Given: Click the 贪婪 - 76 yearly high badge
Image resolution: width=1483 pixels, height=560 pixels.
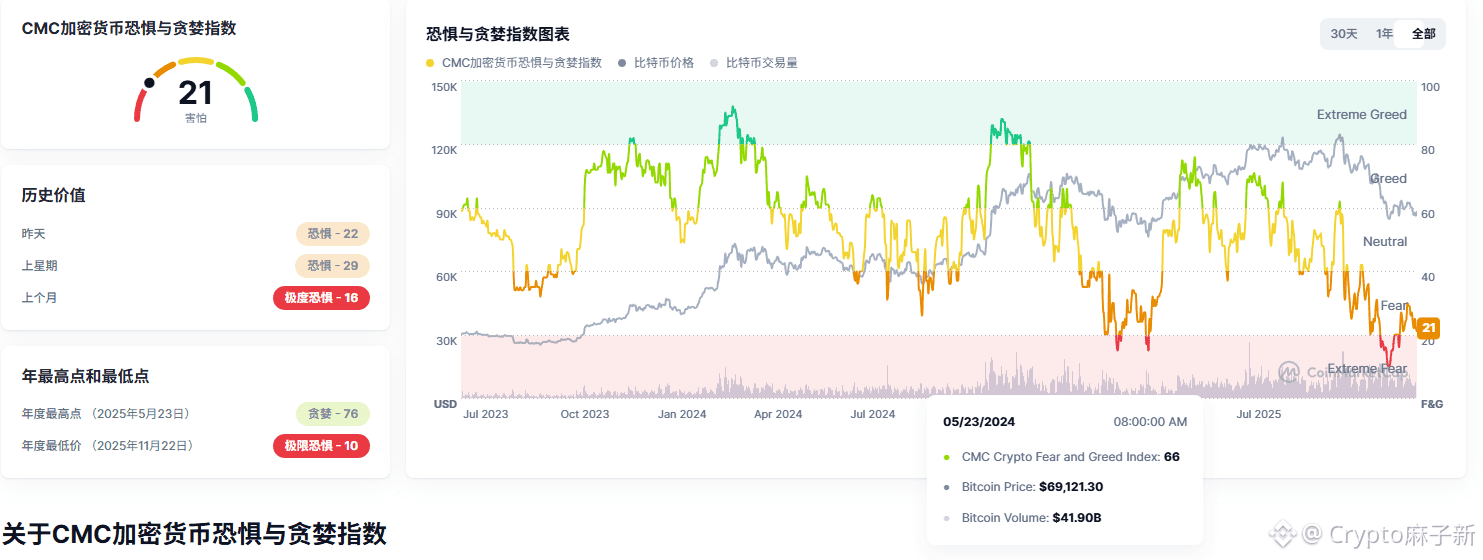Looking at the screenshot, I should pos(333,414).
